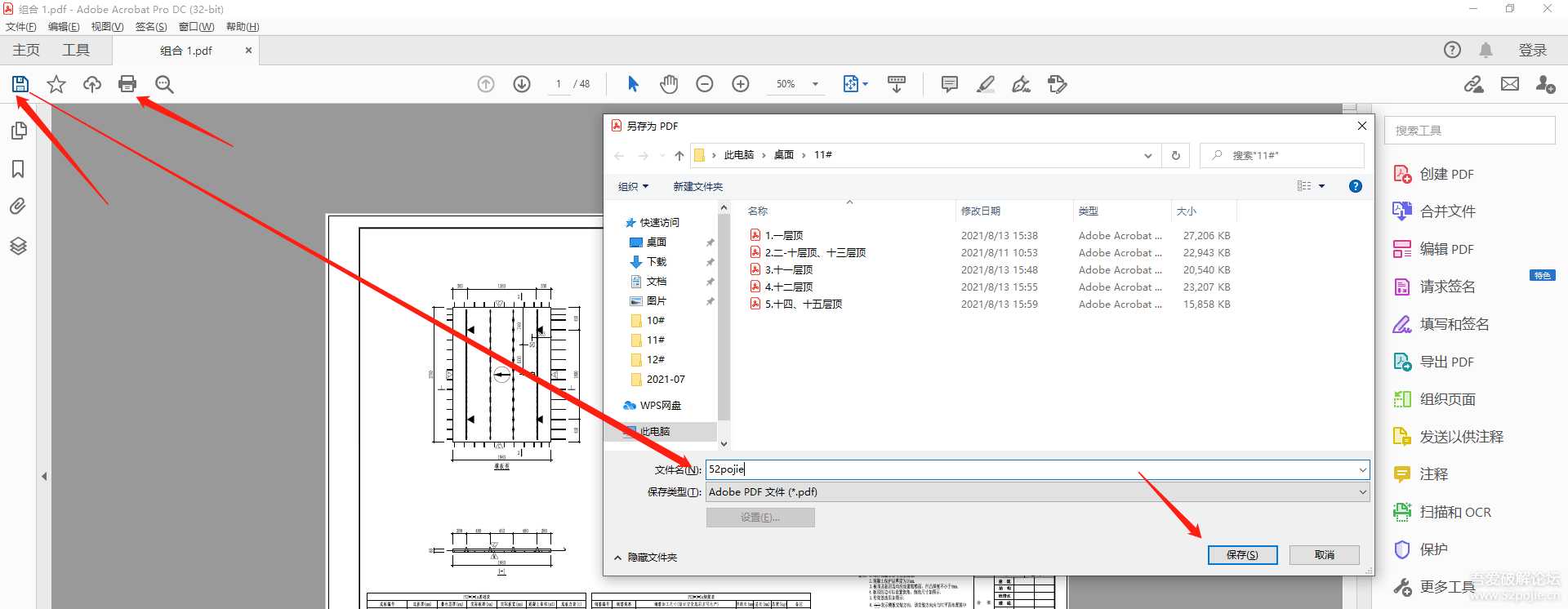Click the Save file icon in toolbar
Screen dimensions: 1568x609
coord(20,84)
